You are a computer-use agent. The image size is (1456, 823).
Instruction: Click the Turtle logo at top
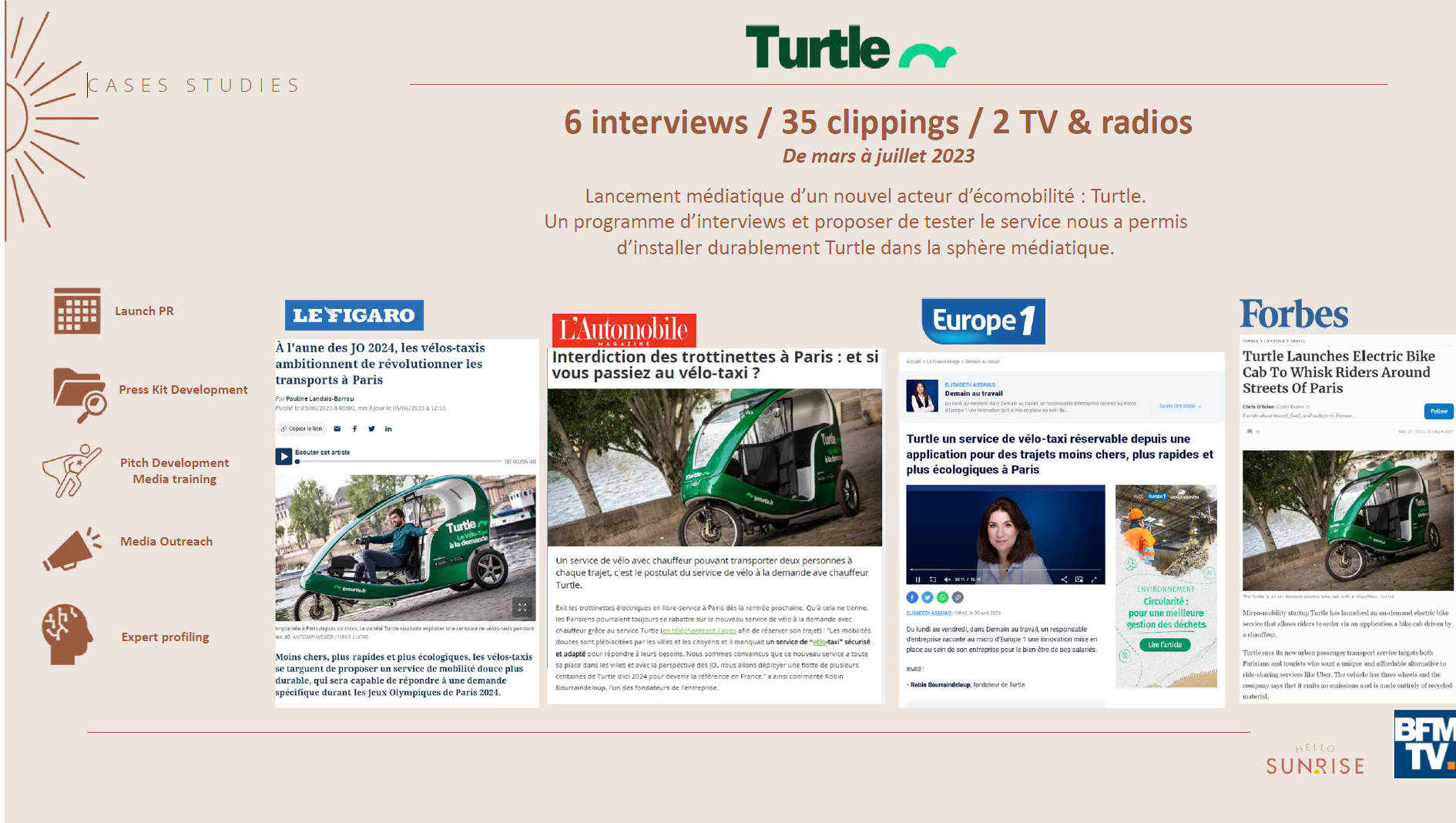850,47
